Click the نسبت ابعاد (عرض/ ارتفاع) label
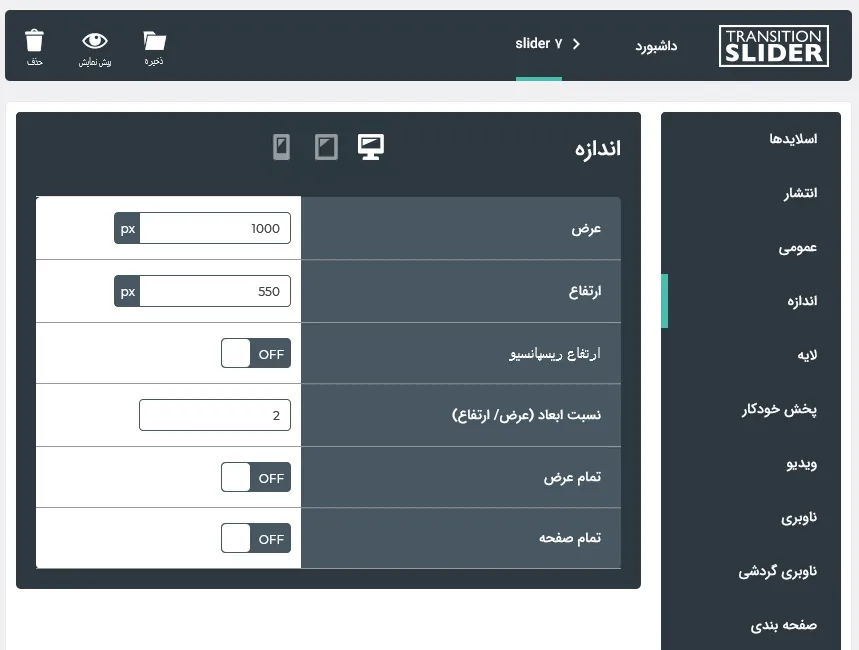Screen dimensions: 859x650 (x=526, y=415)
